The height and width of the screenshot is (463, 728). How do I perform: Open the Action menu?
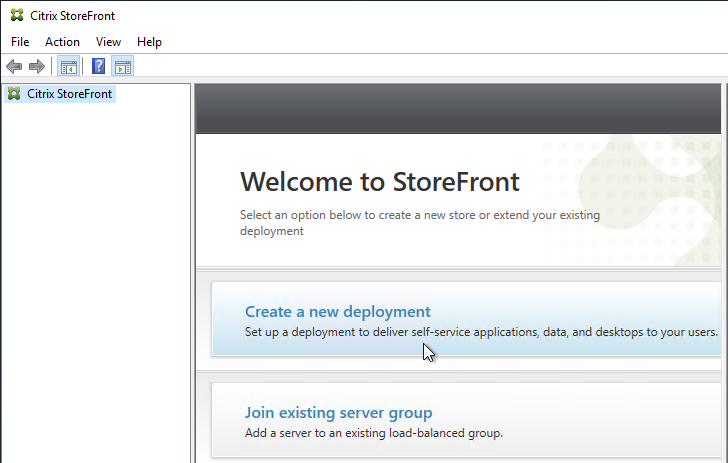[x=62, y=42]
